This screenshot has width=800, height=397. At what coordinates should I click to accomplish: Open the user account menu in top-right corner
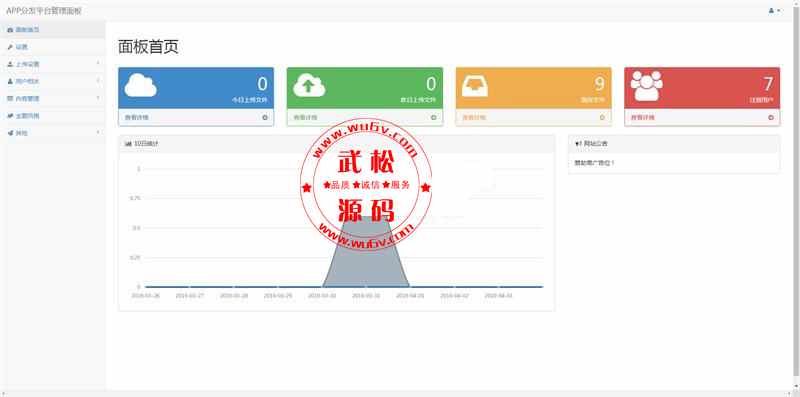click(x=774, y=10)
